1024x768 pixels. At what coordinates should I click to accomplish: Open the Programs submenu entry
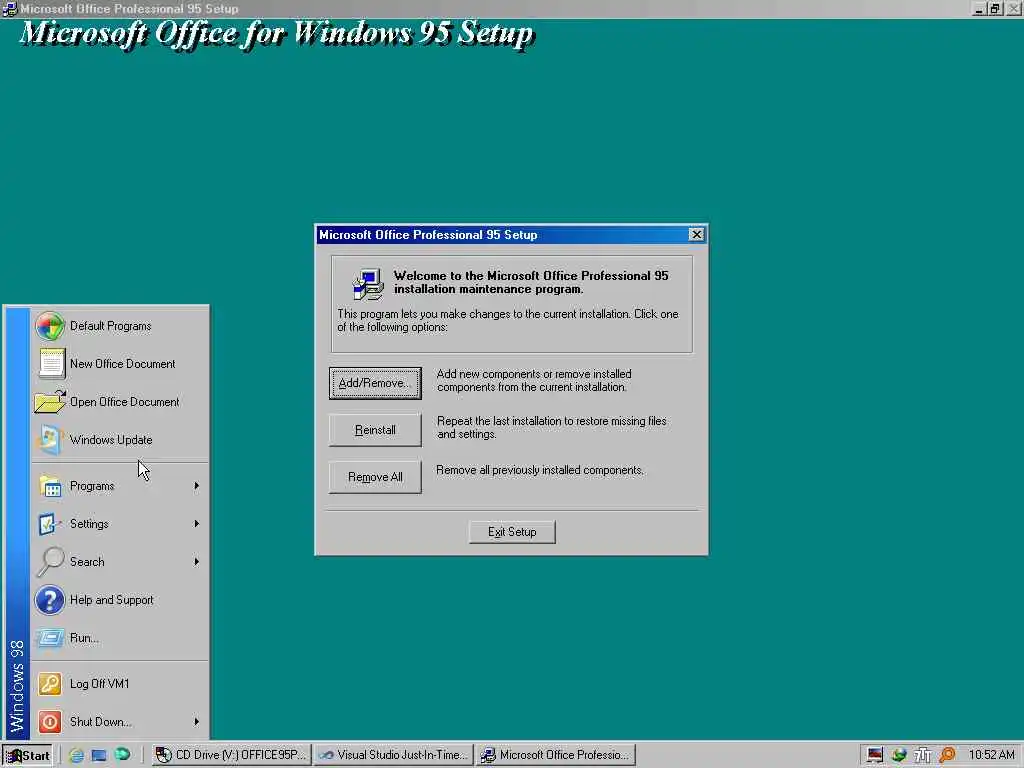(x=120, y=486)
